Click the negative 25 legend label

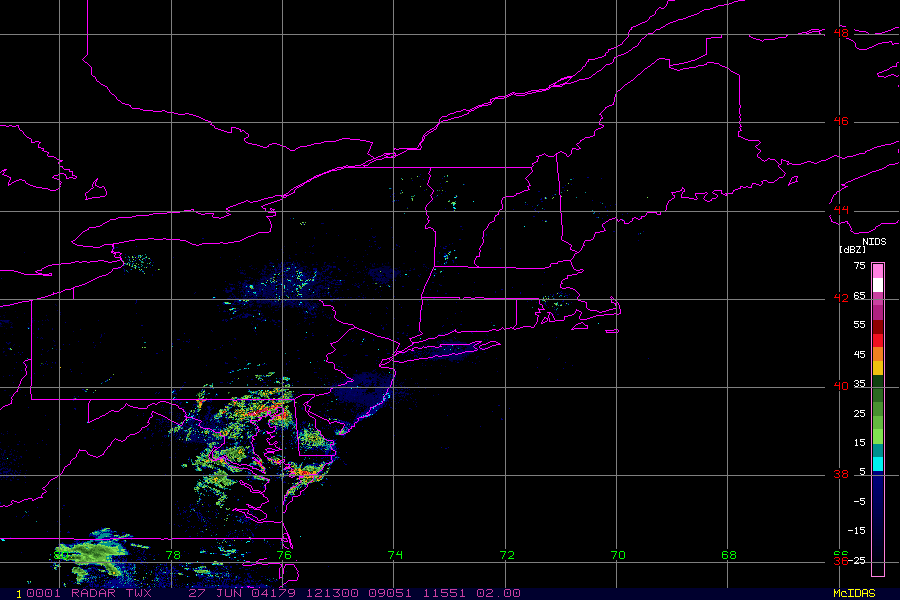856,560
